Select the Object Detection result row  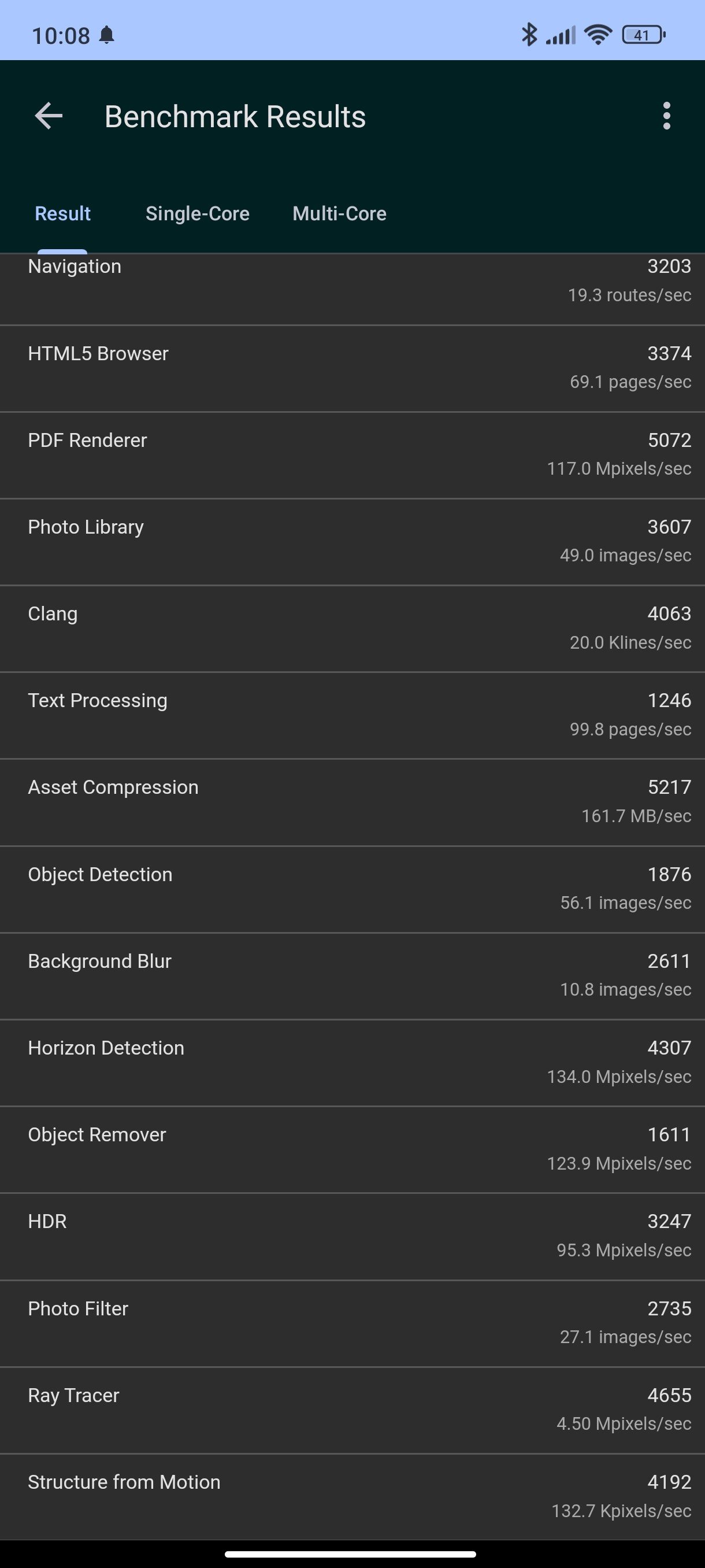click(352, 889)
